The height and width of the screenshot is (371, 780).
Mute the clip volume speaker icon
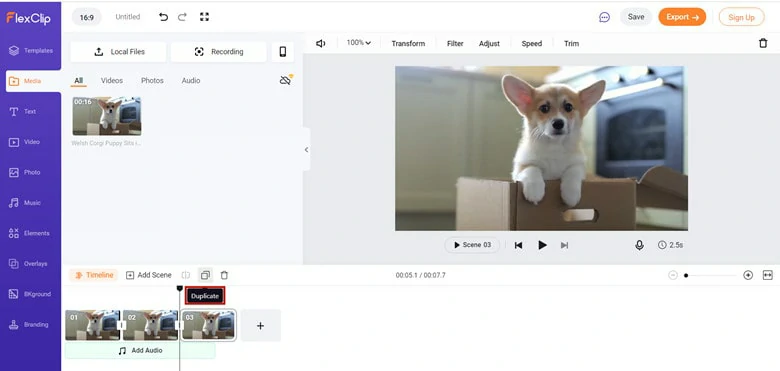320,43
